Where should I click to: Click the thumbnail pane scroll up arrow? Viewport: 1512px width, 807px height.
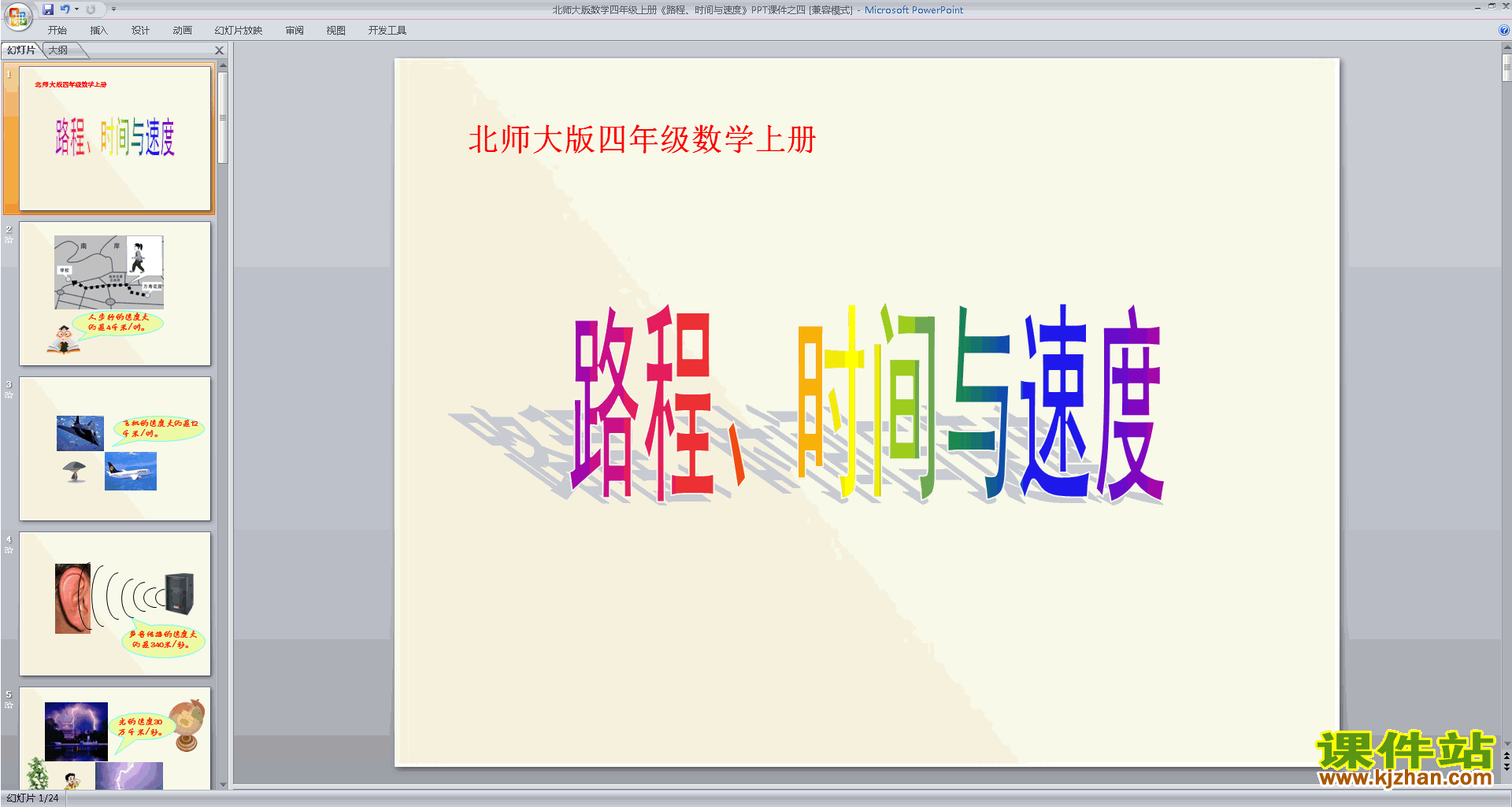[x=223, y=67]
